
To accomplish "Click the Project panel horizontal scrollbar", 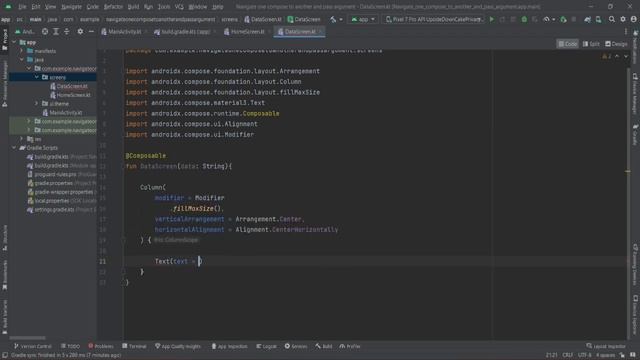I will 27,338.
